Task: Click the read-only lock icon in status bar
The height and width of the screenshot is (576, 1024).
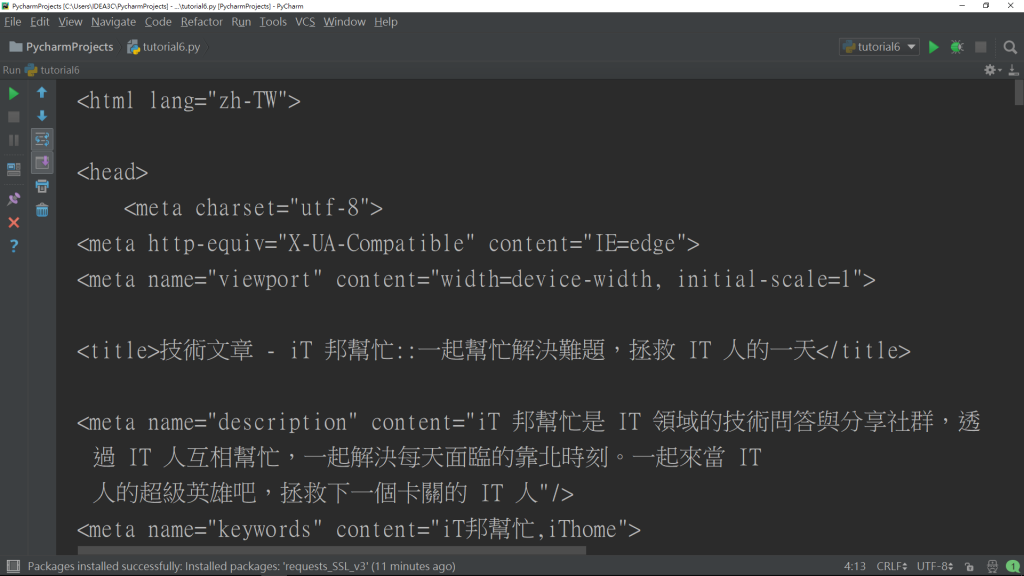Action: [969, 566]
